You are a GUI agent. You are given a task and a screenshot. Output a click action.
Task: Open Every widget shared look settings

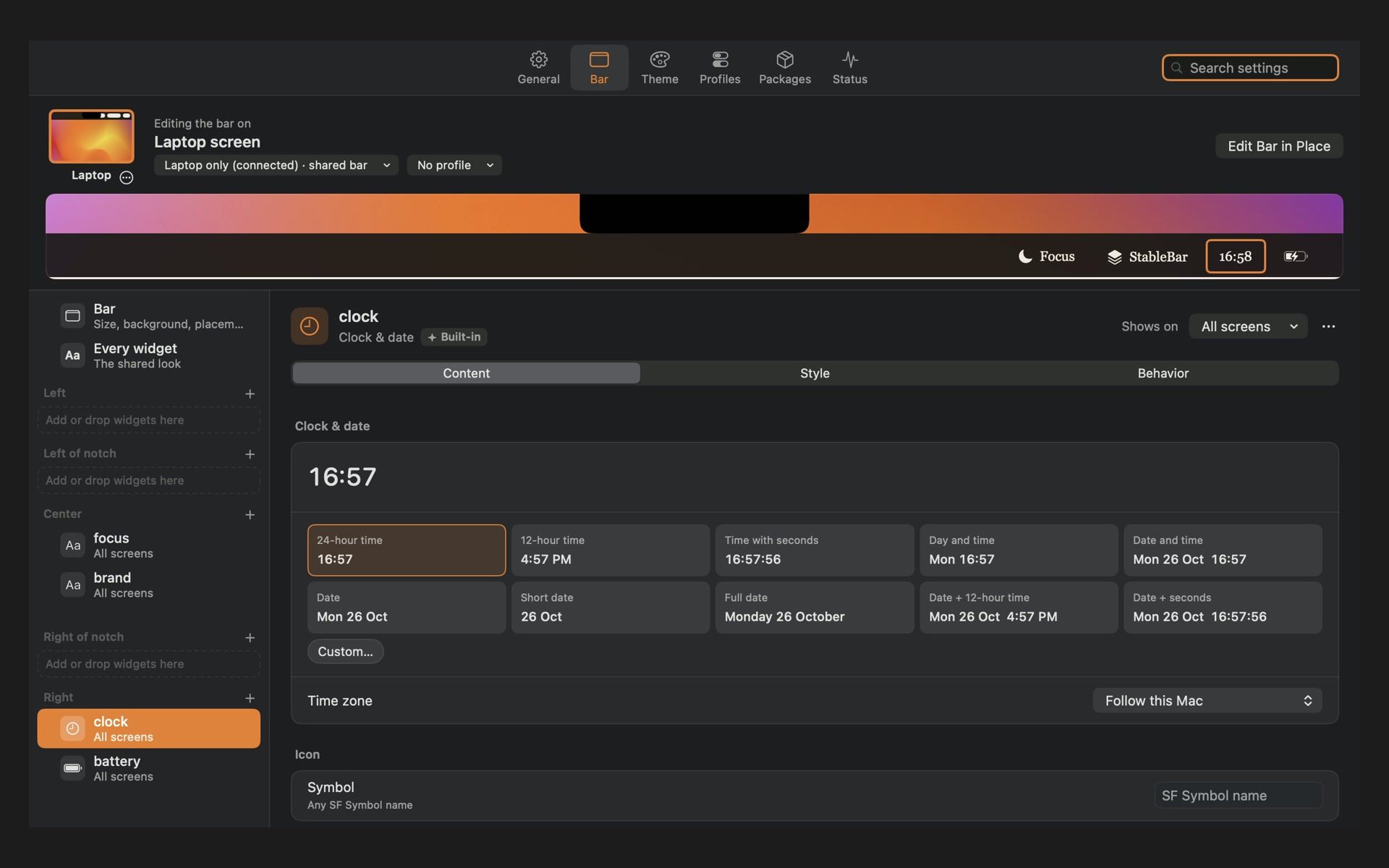click(x=149, y=356)
